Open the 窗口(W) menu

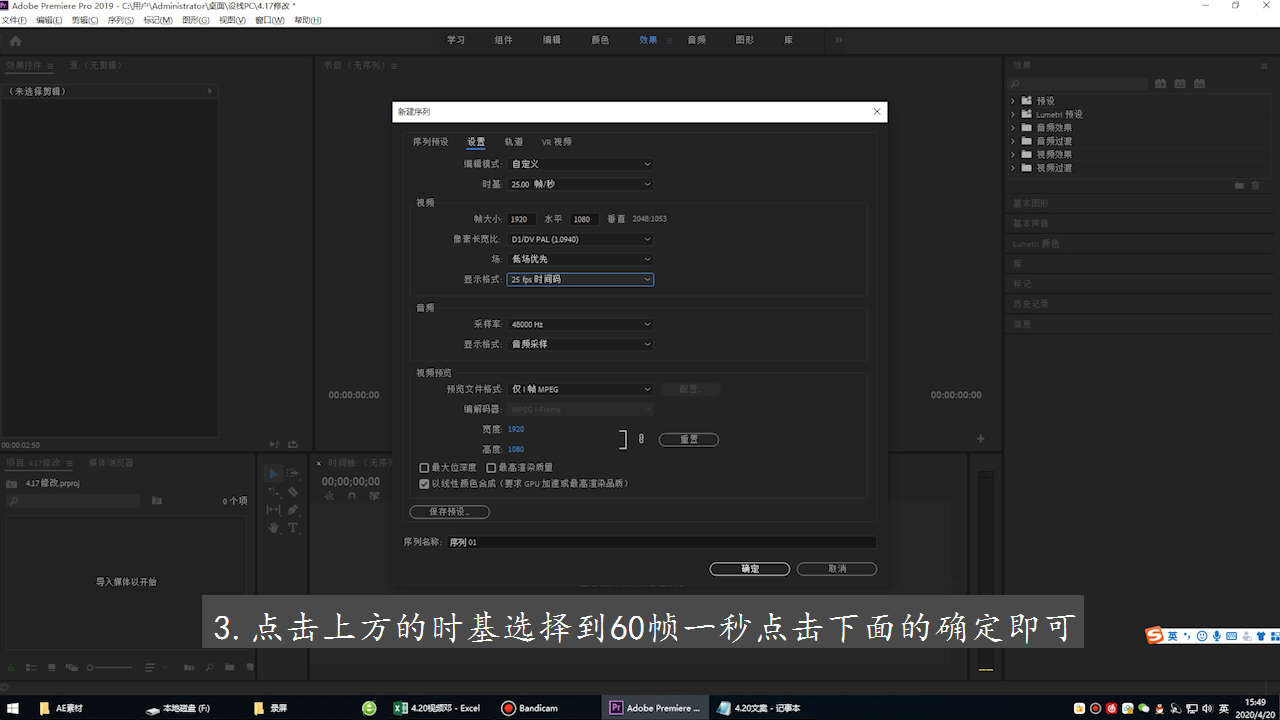coord(269,20)
